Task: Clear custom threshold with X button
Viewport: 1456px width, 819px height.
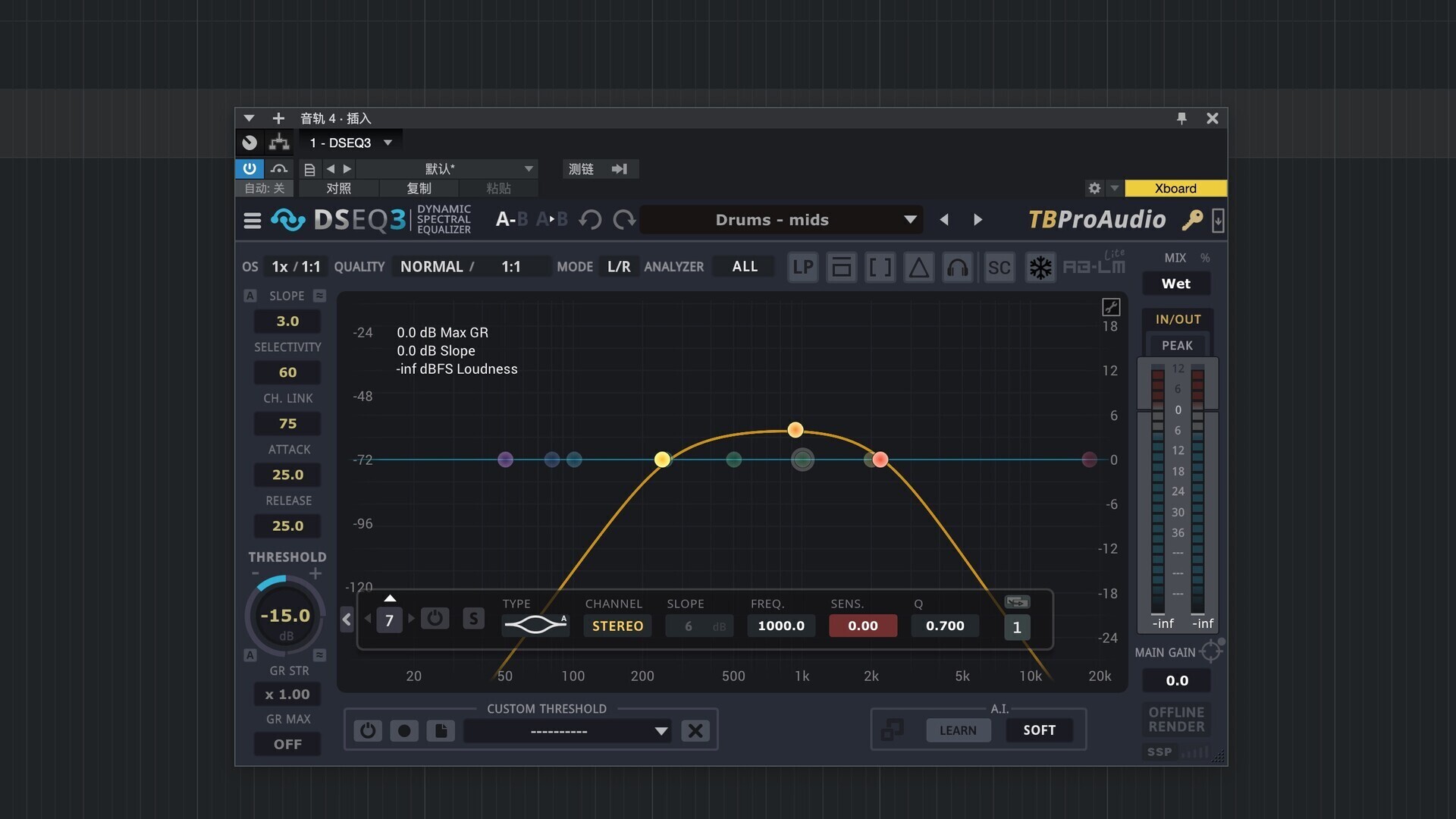Action: pyautogui.click(x=695, y=730)
